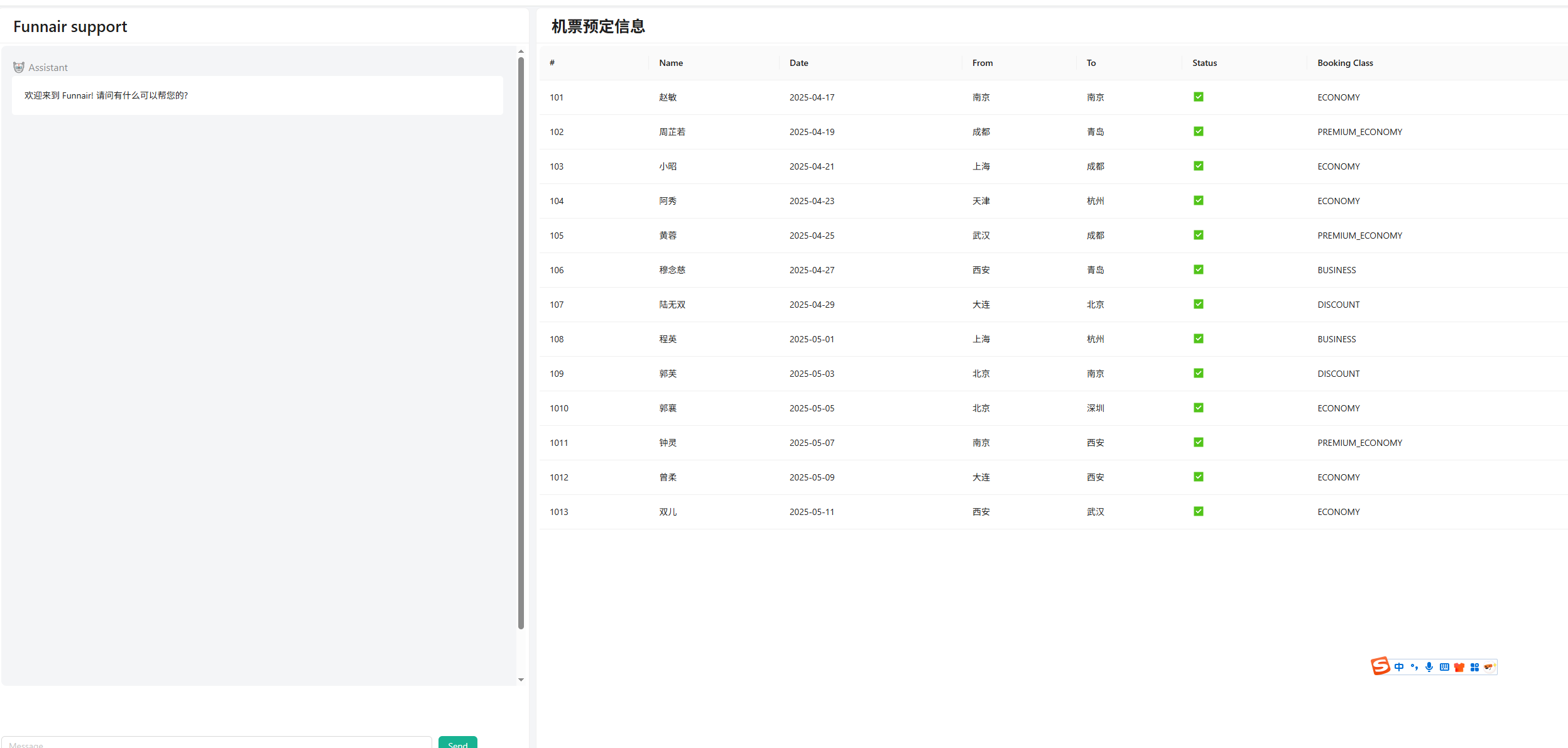Open the IME skin shirt icon
The height and width of the screenshot is (748, 1568).
1459,667
